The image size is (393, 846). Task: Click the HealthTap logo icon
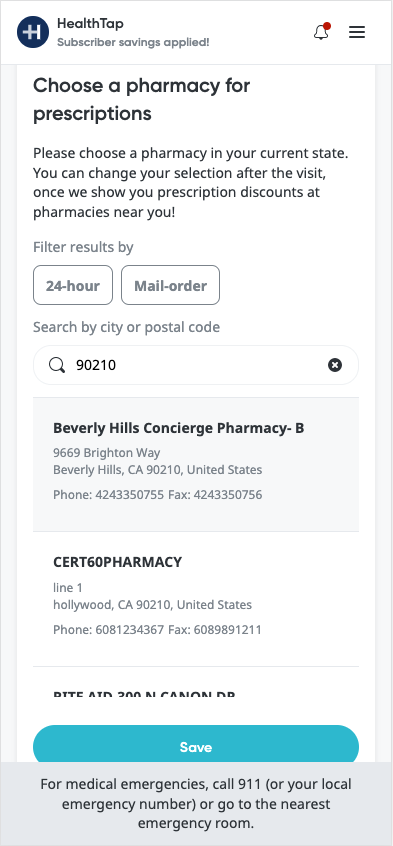tap(33, 32)
